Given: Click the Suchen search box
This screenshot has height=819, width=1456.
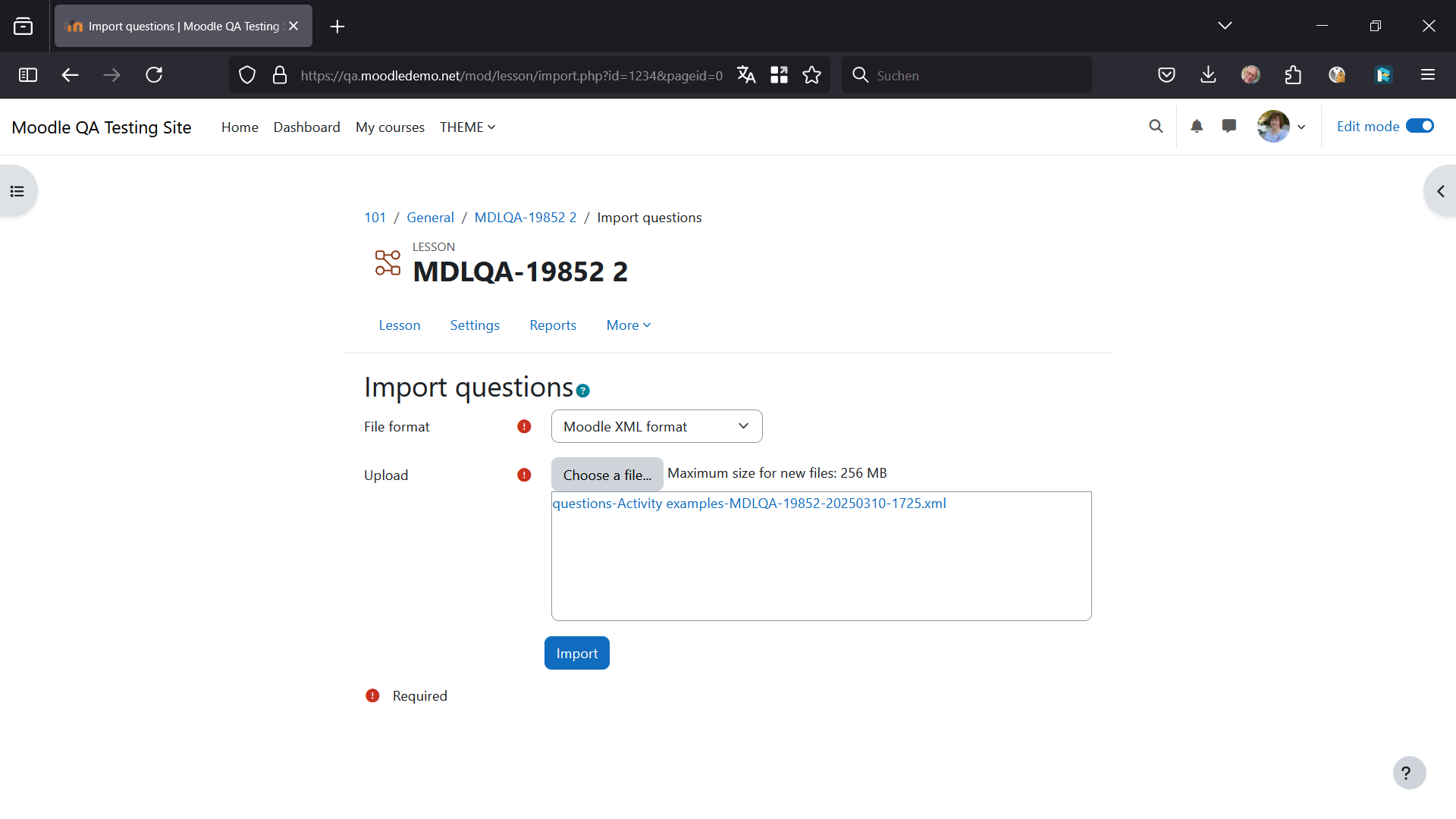Looking at the screenshot, I should point(967,75).
